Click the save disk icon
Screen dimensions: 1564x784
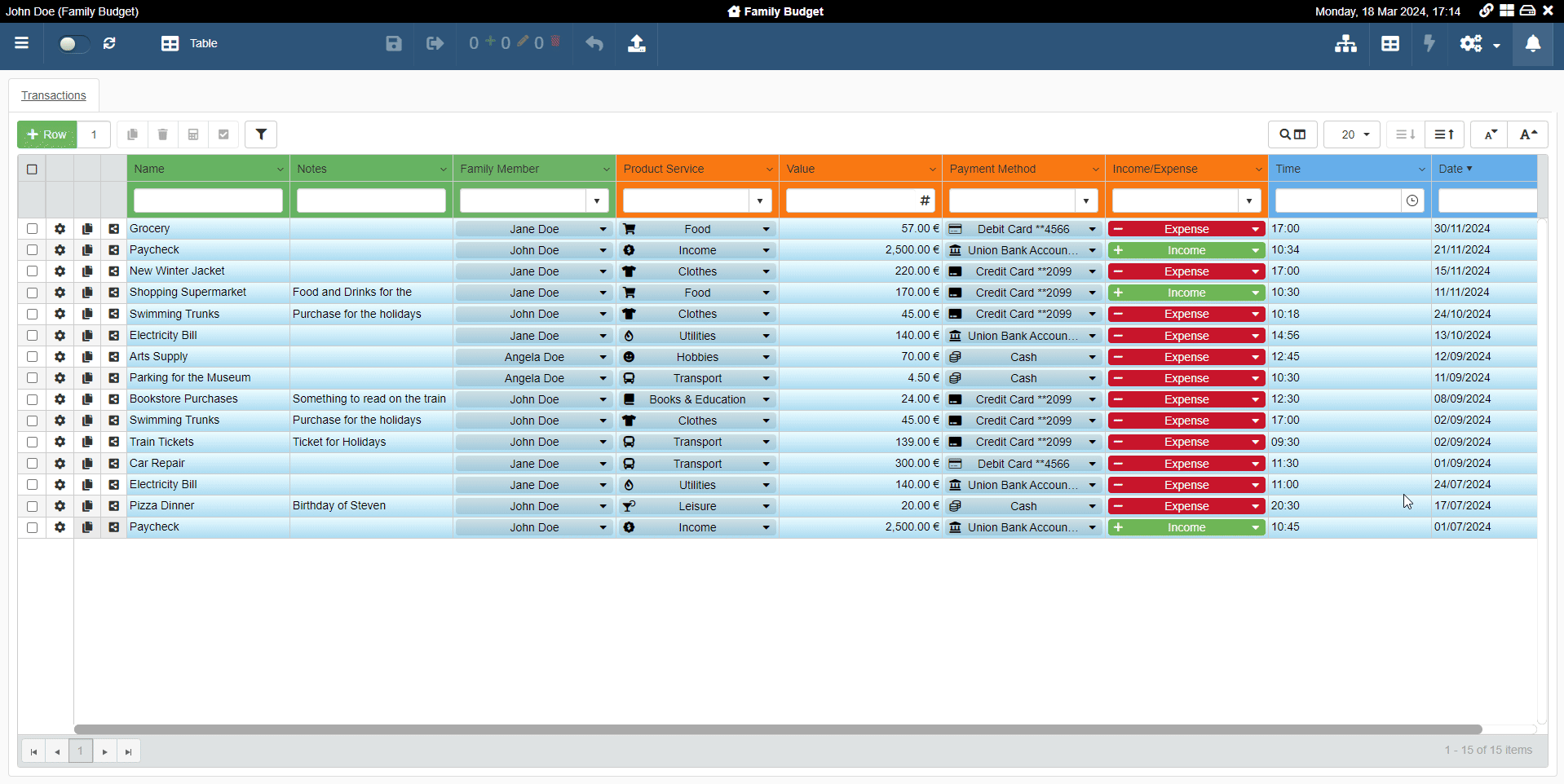394,43
